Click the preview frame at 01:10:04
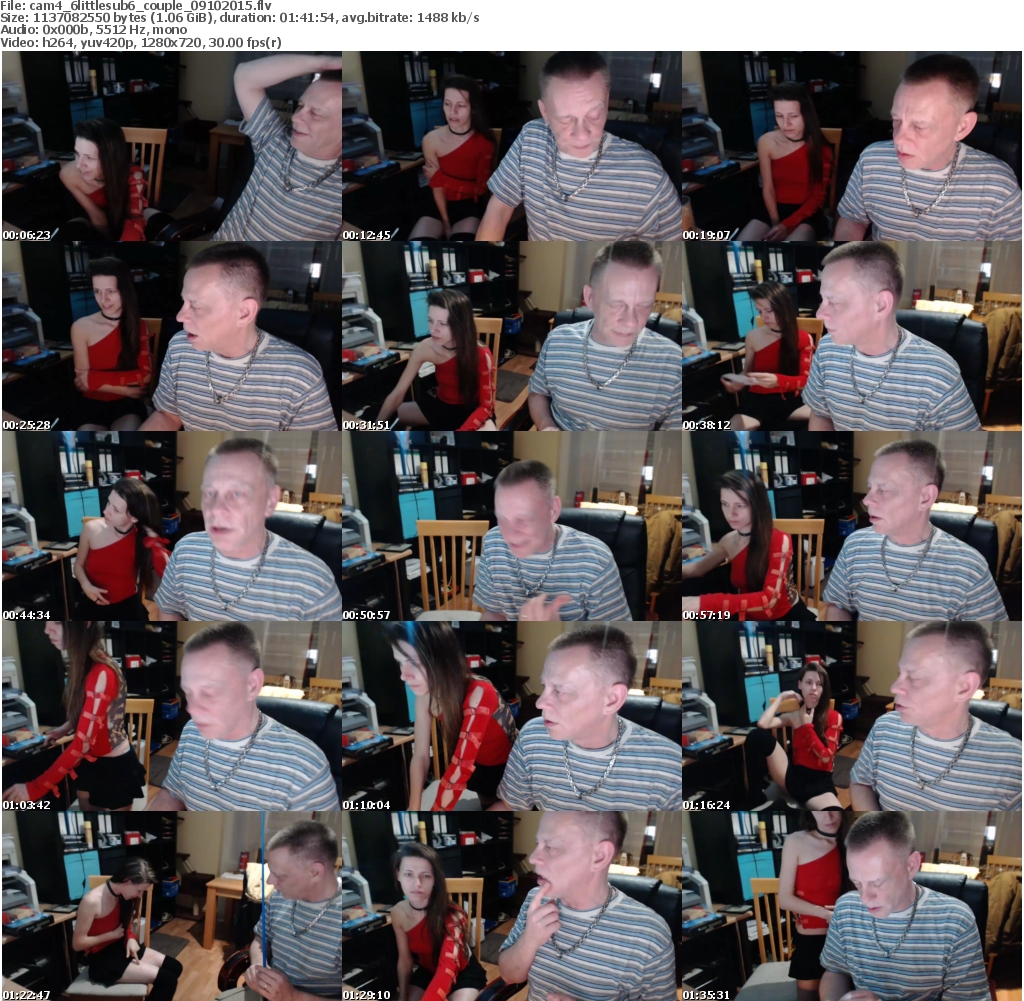 (x=512, y=716)
